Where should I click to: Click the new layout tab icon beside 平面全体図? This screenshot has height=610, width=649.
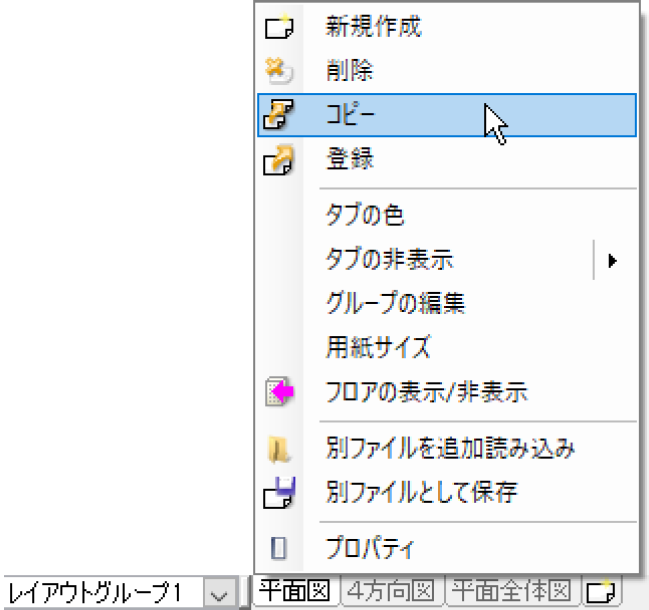pyautogui.click(x=601, y=591)
